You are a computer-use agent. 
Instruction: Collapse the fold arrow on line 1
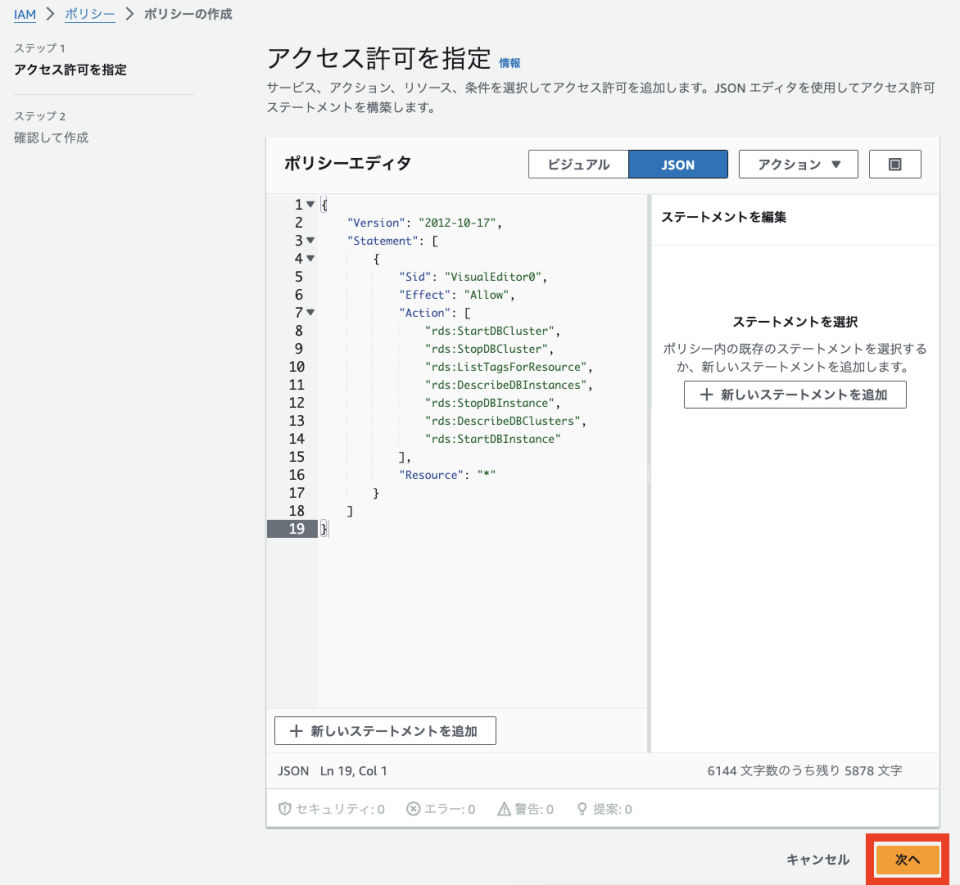pos(310,205)
